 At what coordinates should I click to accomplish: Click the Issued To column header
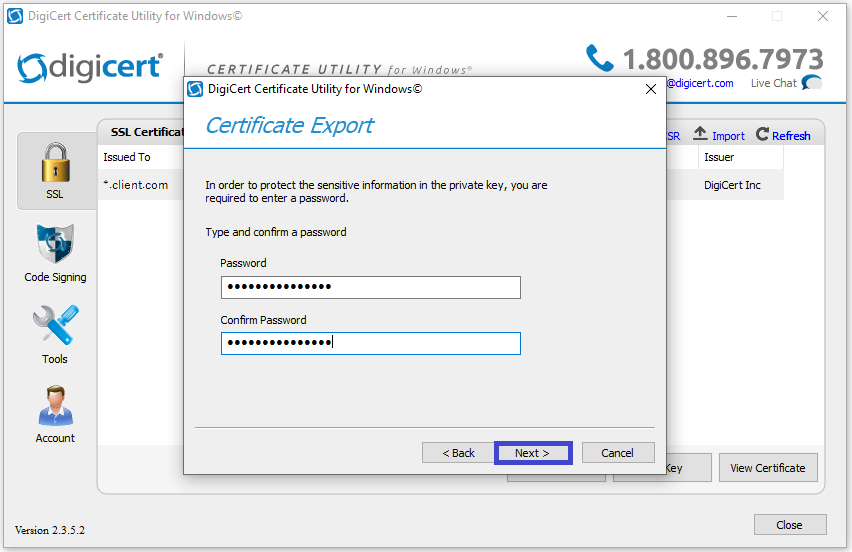[x=127, y=157]
